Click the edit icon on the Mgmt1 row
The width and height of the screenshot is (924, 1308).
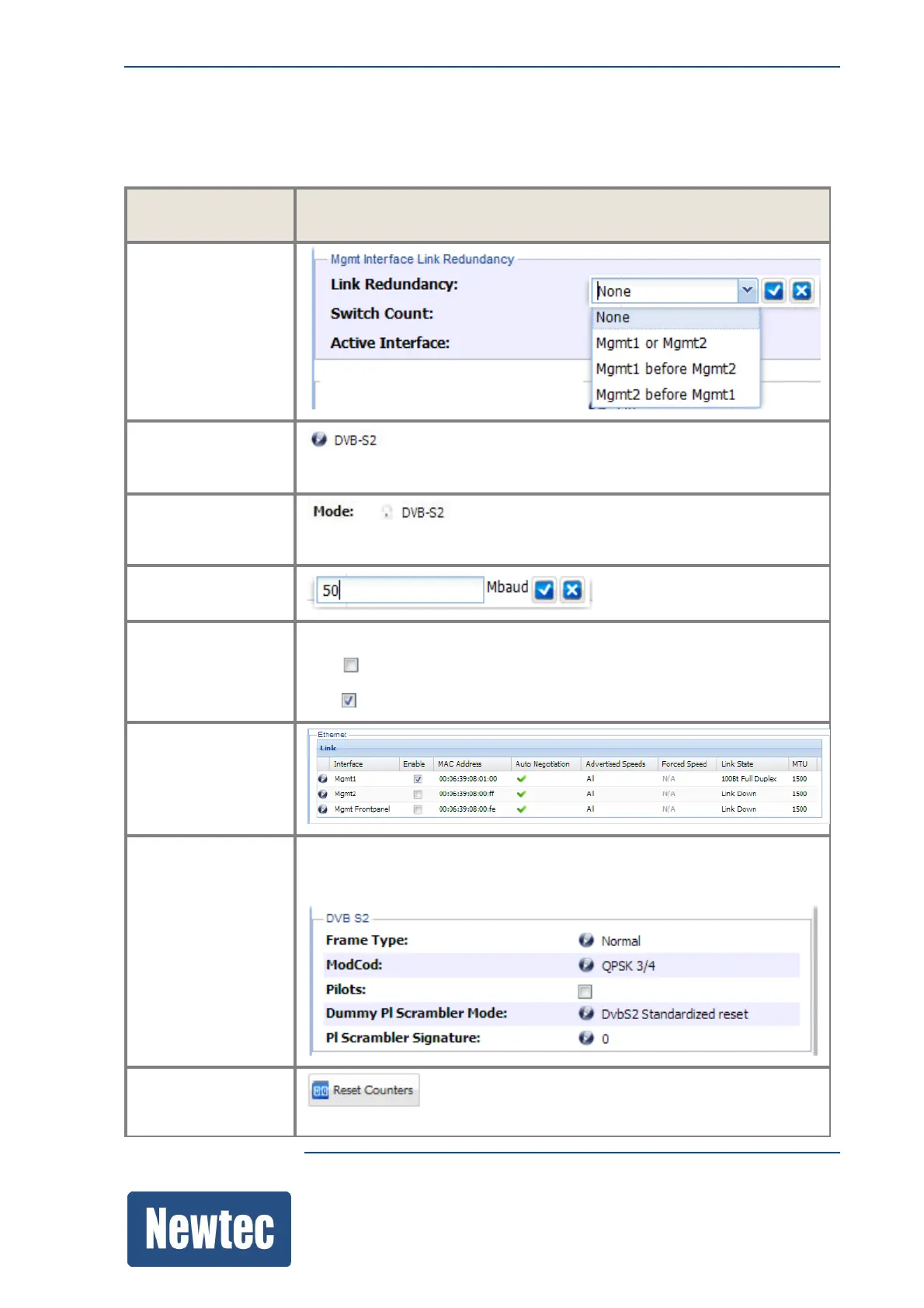pyautogui.click(x=323, y=778)
